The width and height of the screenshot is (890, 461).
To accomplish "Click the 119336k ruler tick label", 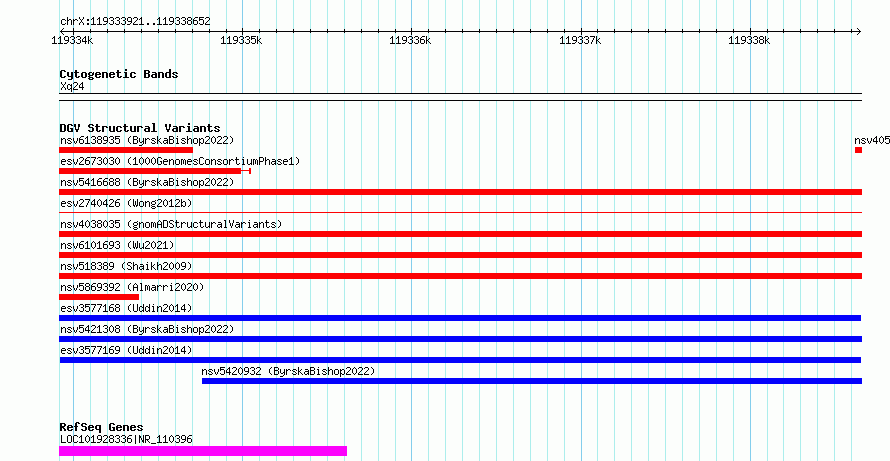I will tap(410, 40).
